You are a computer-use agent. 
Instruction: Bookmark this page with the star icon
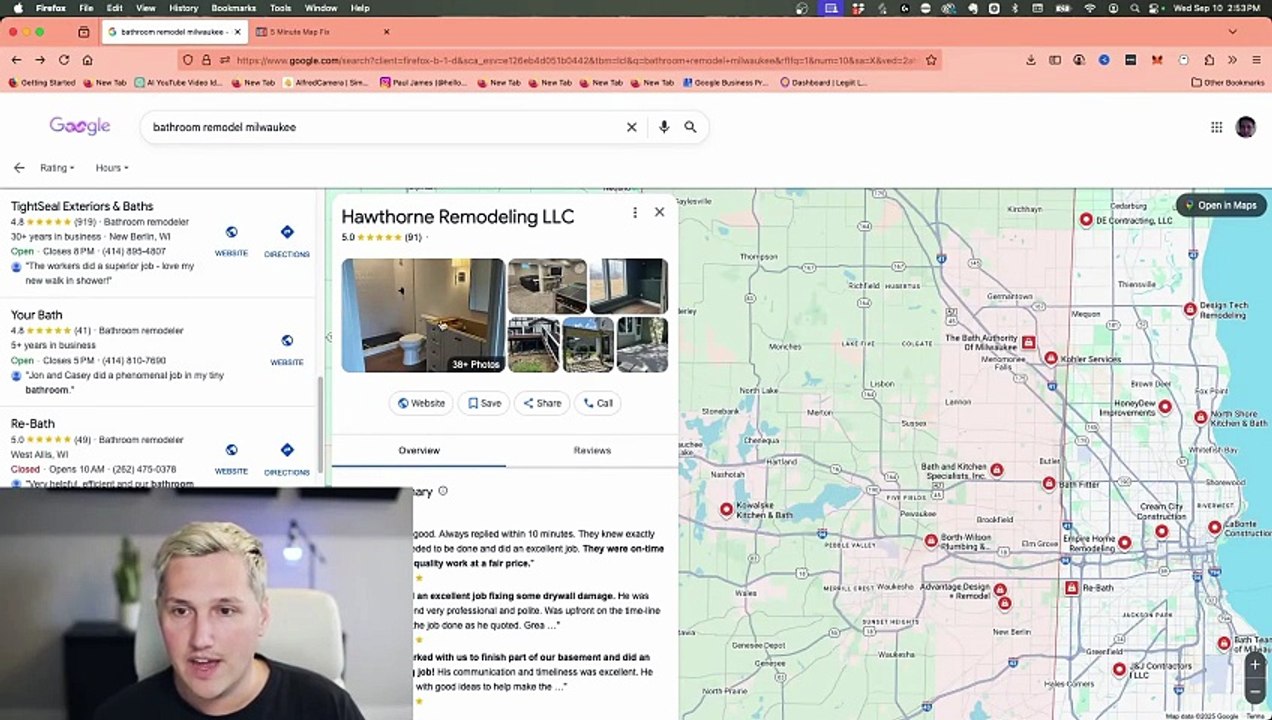(931, 60)
